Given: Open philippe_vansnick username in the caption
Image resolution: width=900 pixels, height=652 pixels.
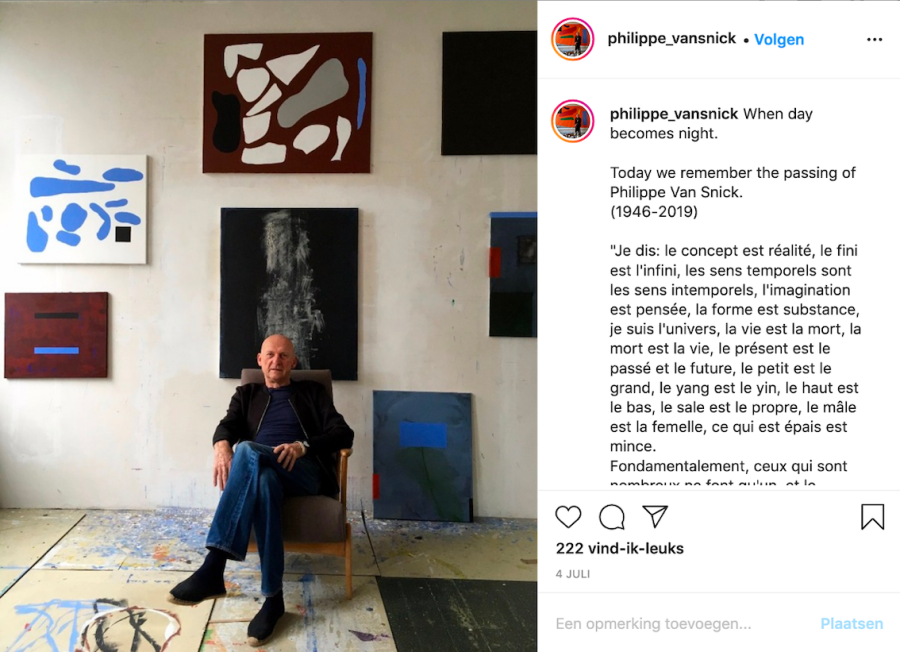Looking at the screenshot, I should pyautogui.click(x=674, y=114).
